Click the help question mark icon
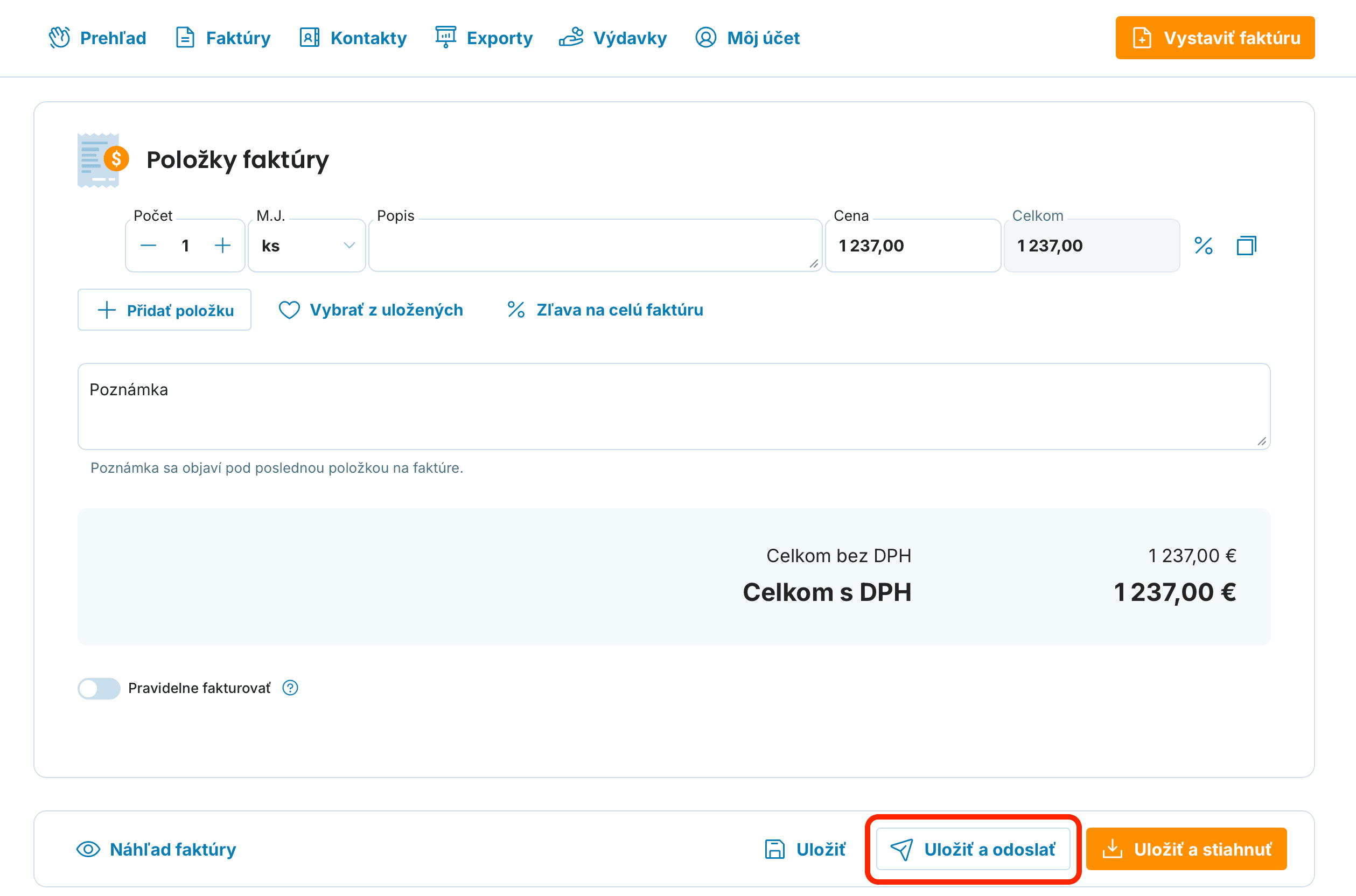1356x896 pixels. coord(290,688)
